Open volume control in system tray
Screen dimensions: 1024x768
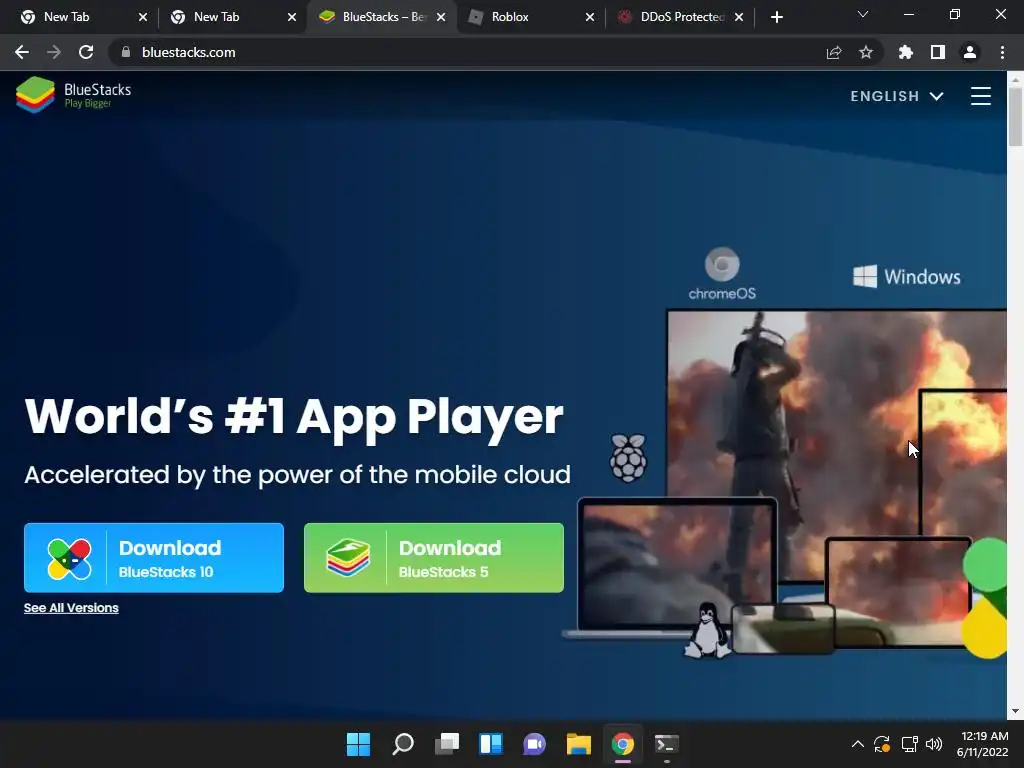tap(935, 744)
